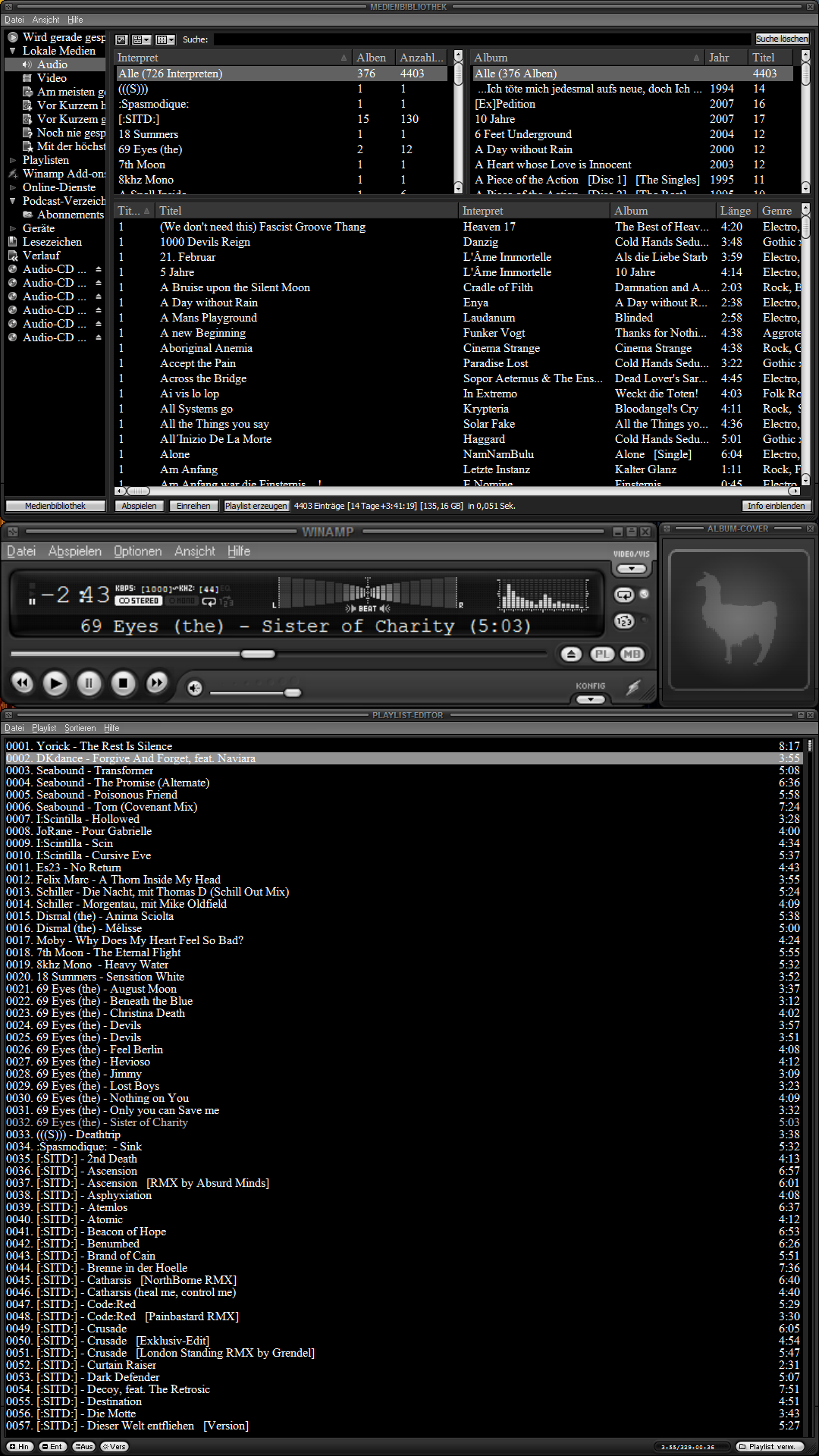Select '[:SITD:]' in Interpret list
This screenshot has height=1456, width=819.
[284, 119]
